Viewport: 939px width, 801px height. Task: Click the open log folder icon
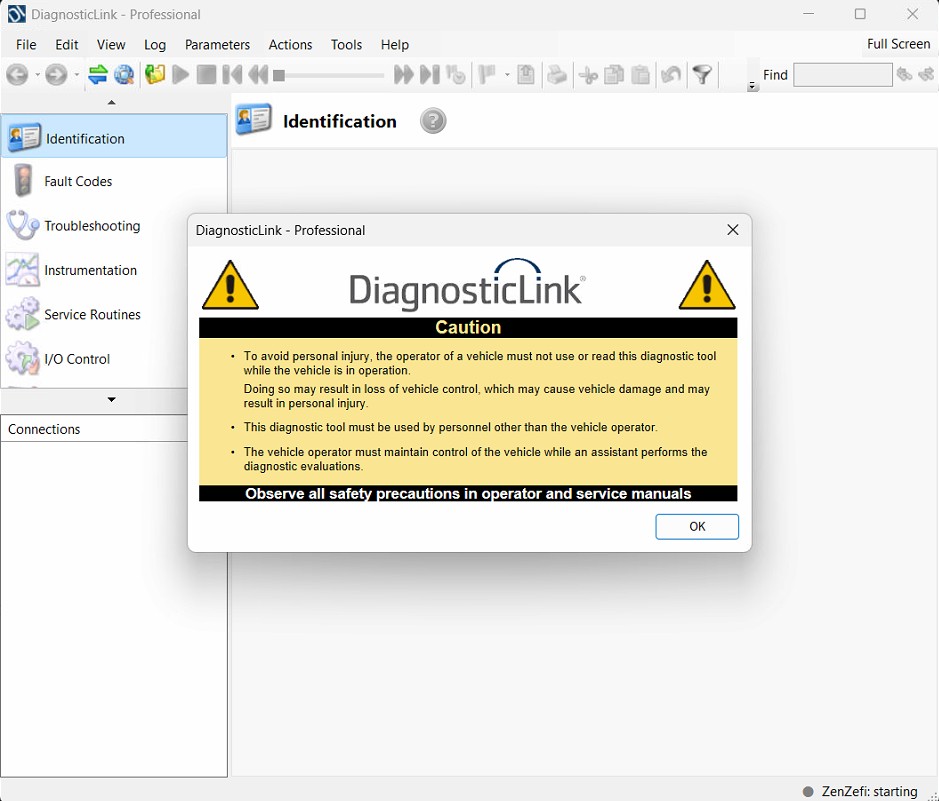click(x=154, y=75)
